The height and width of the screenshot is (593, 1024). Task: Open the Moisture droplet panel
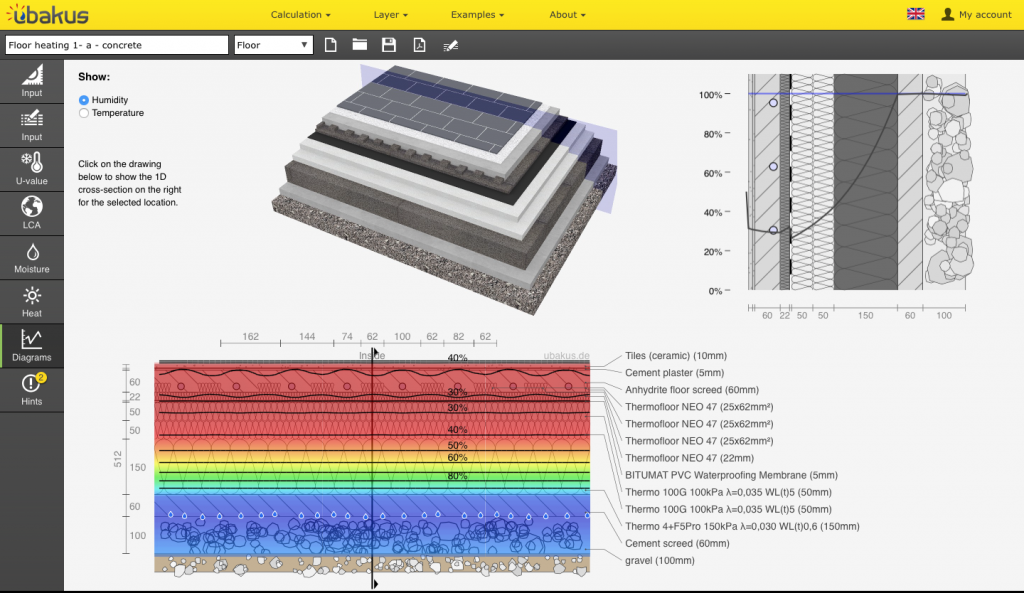point(31,256)
